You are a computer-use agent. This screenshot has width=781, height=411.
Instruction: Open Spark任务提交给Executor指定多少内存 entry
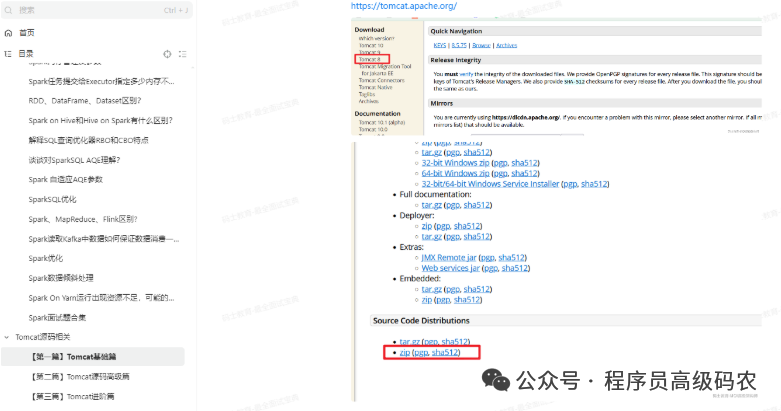point(102,81)
